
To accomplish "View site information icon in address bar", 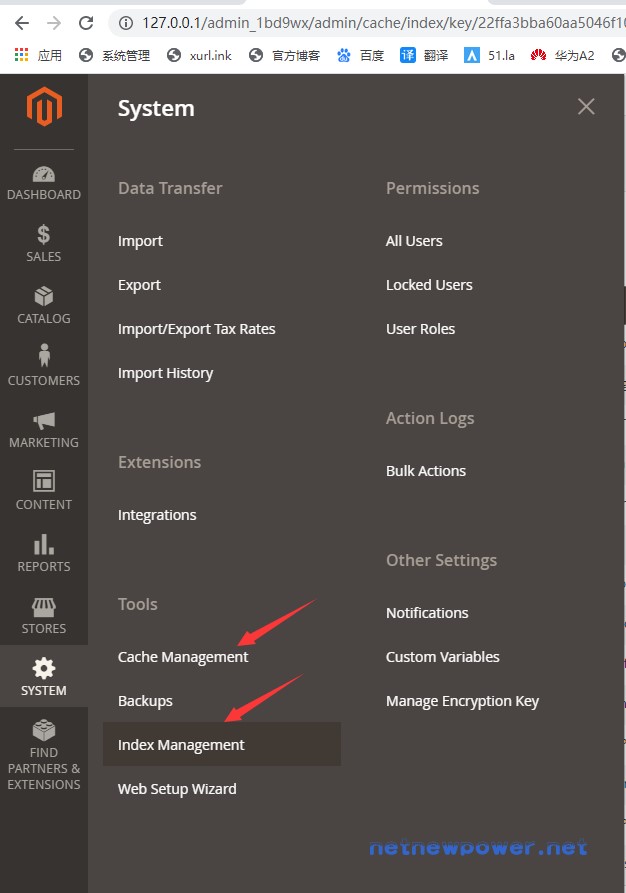I will (126, 23).
